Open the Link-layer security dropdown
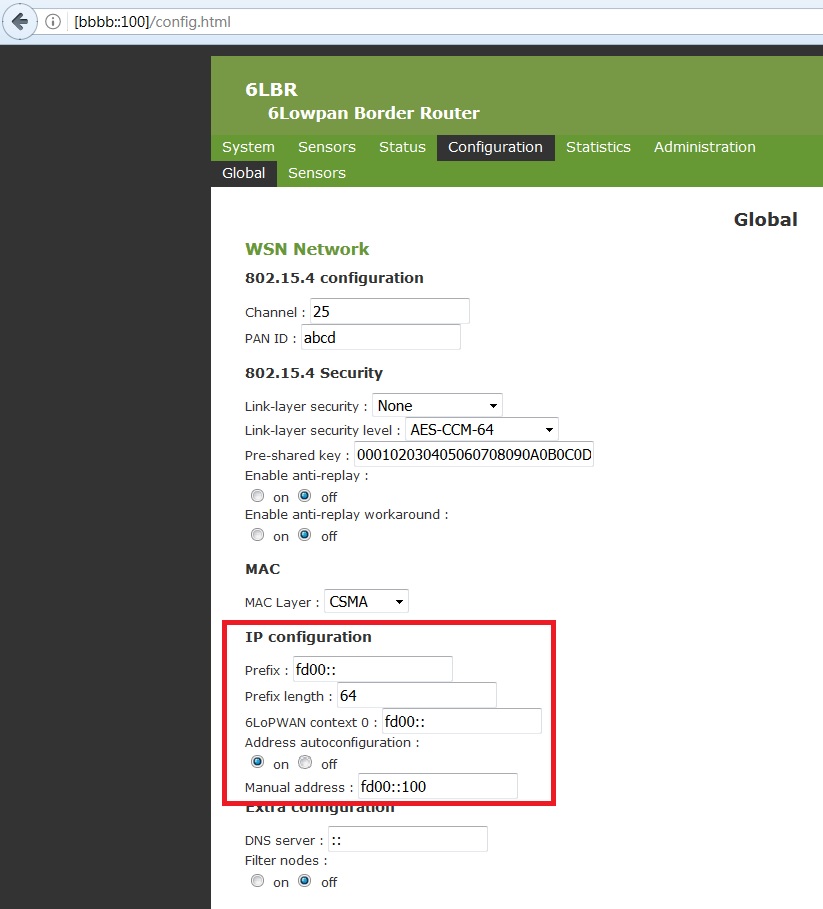 [437, 406]
